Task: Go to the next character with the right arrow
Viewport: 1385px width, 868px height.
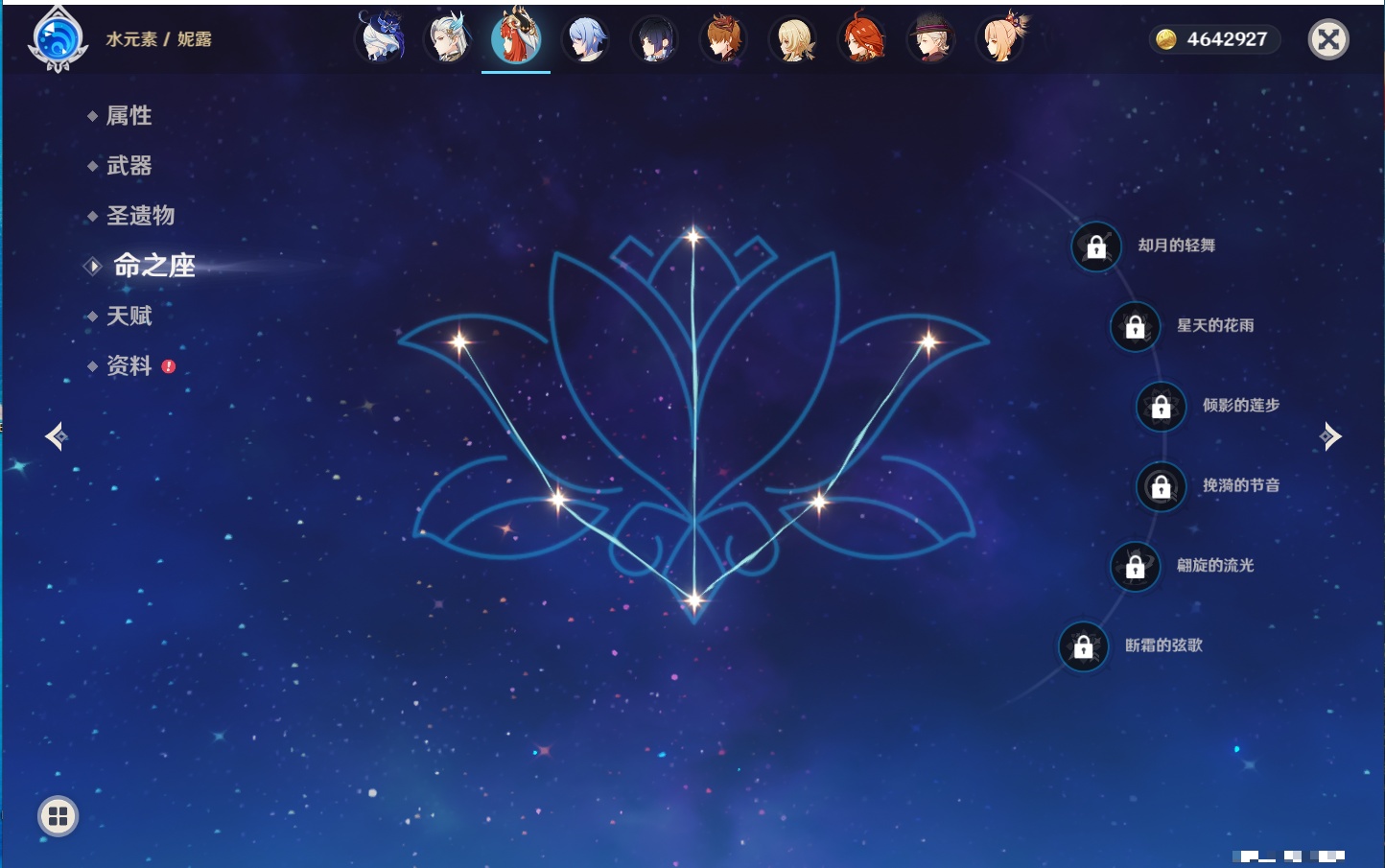Action: tap(1330, 436)
